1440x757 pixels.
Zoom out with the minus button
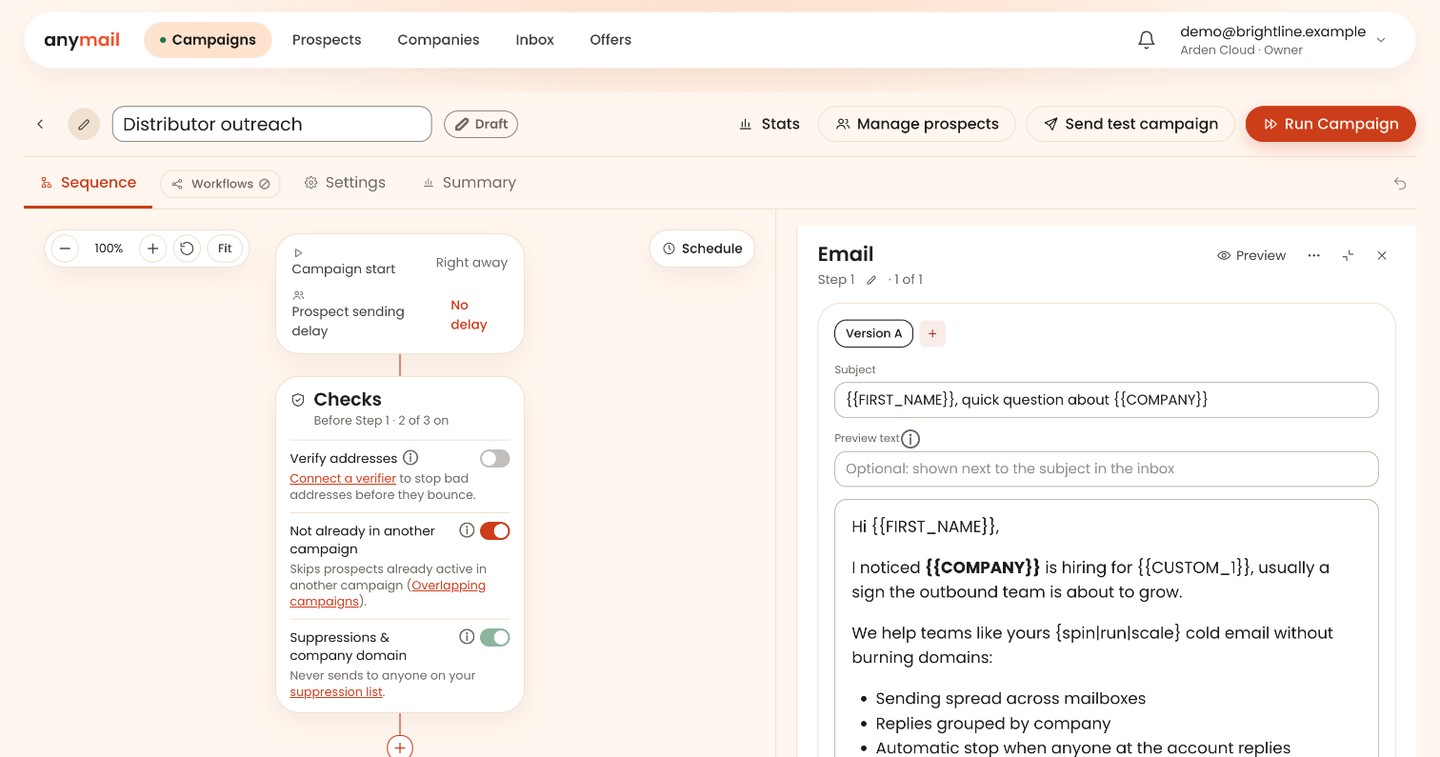[65, 248]
